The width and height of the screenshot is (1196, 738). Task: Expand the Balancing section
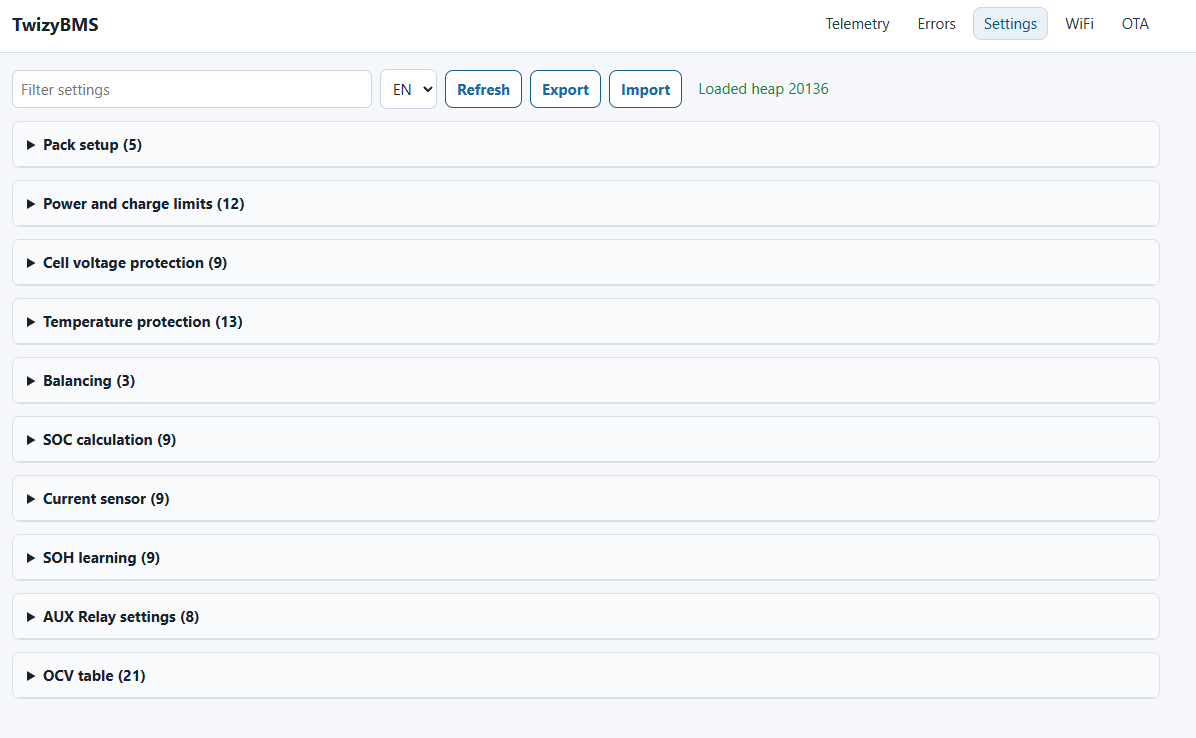[586, 380]
